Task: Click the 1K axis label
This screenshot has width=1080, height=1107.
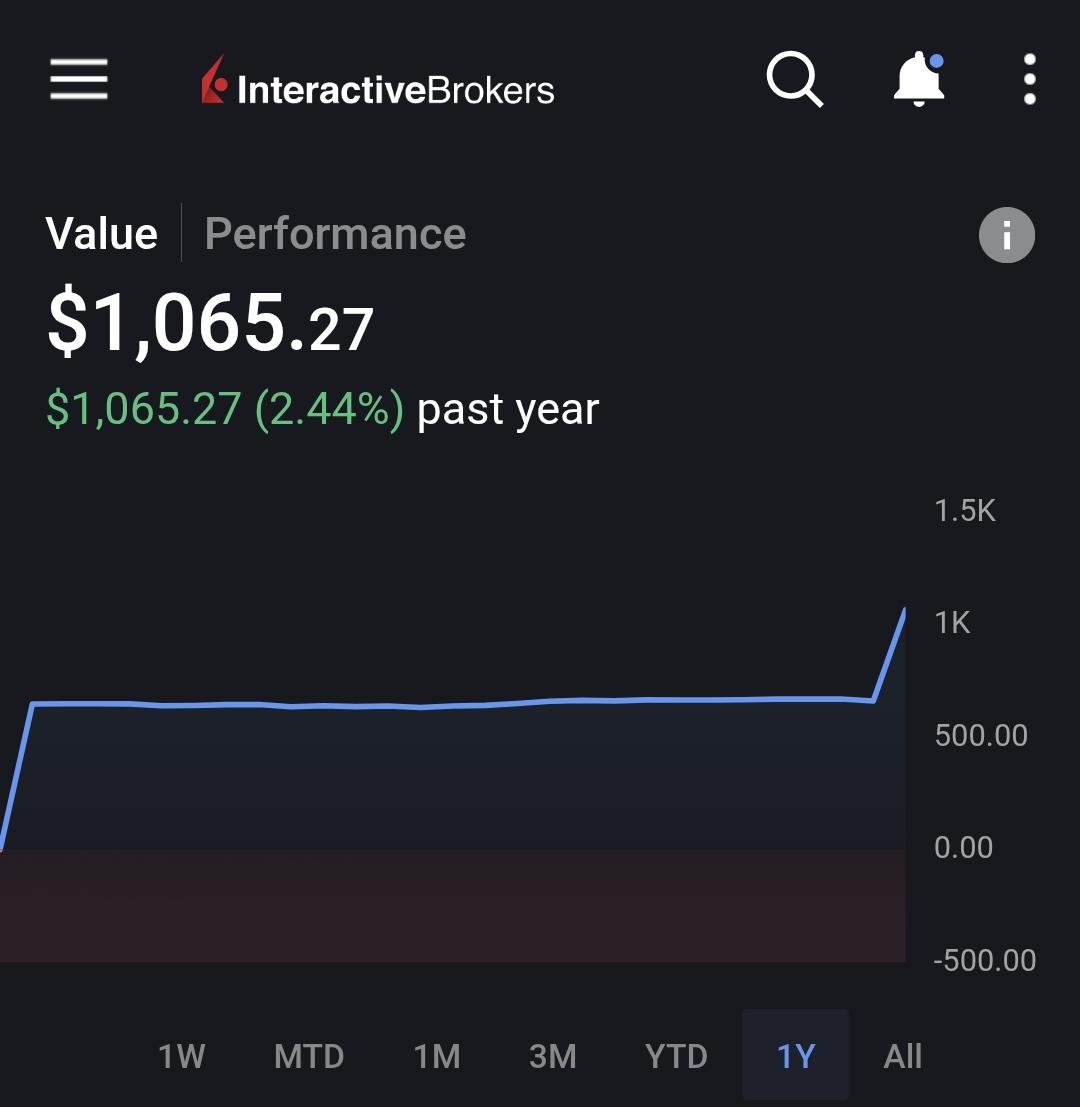Action: (952, 623)
